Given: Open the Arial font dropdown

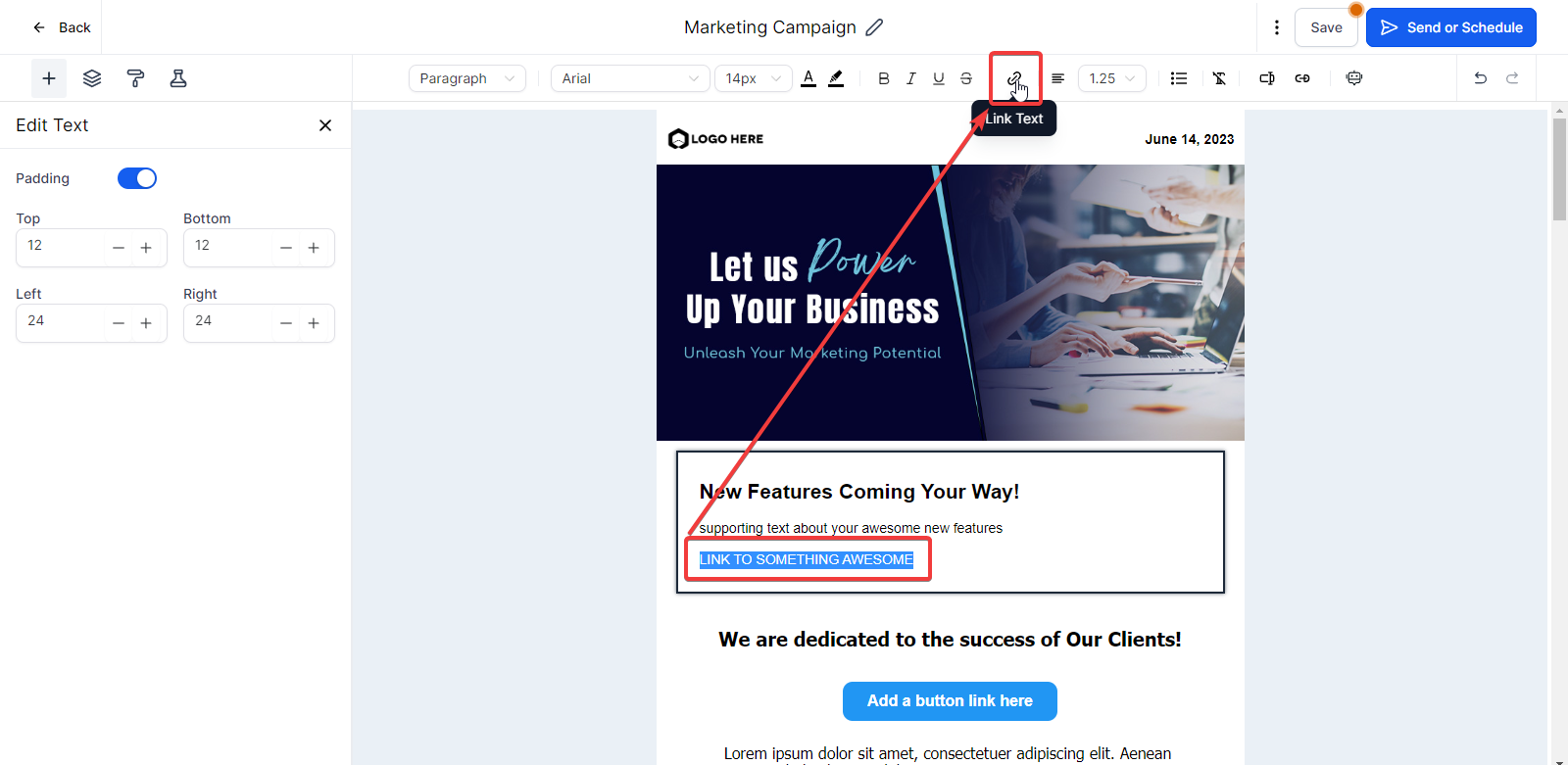Looking at the screenshot, I should click(630, 78).
